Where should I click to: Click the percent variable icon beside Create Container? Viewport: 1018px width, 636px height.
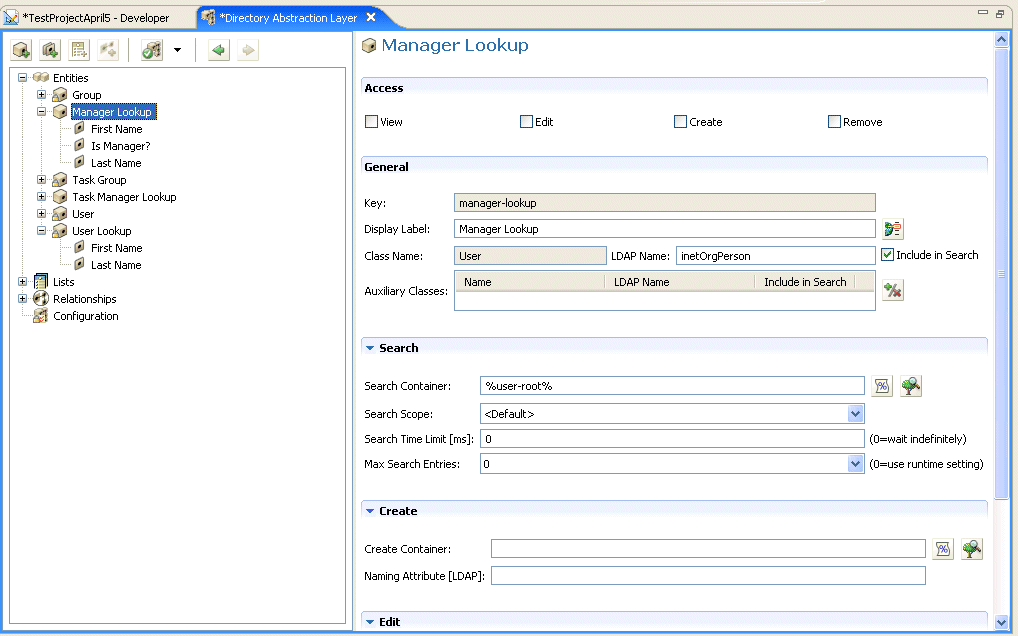(942, 548)
